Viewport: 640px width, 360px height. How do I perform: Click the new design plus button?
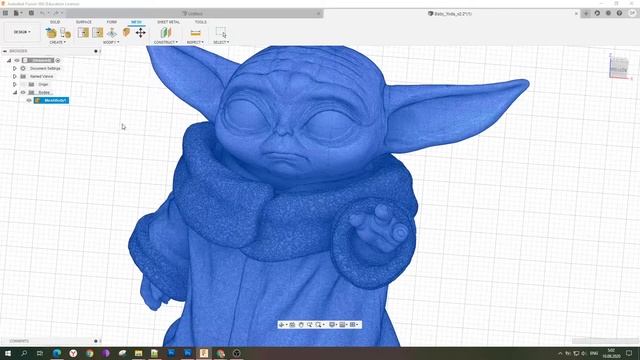click(586, 13)
